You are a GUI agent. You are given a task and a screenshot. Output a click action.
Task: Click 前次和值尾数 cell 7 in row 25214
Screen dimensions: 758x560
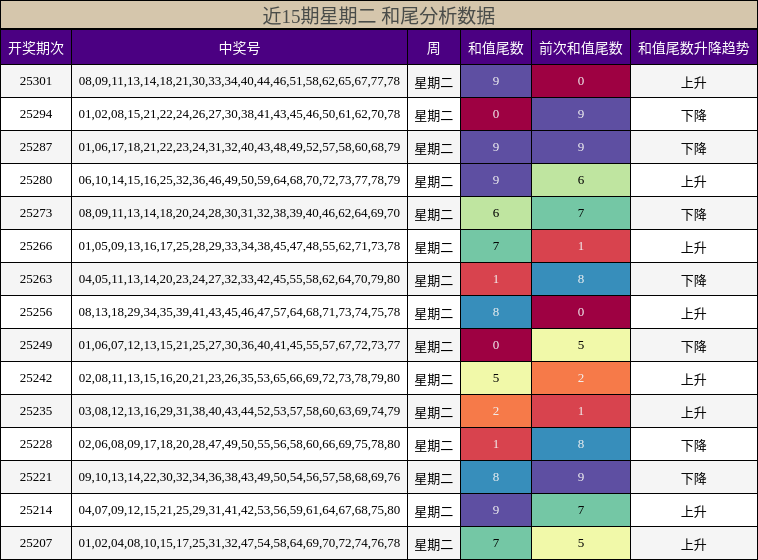[x=581, y=510]
